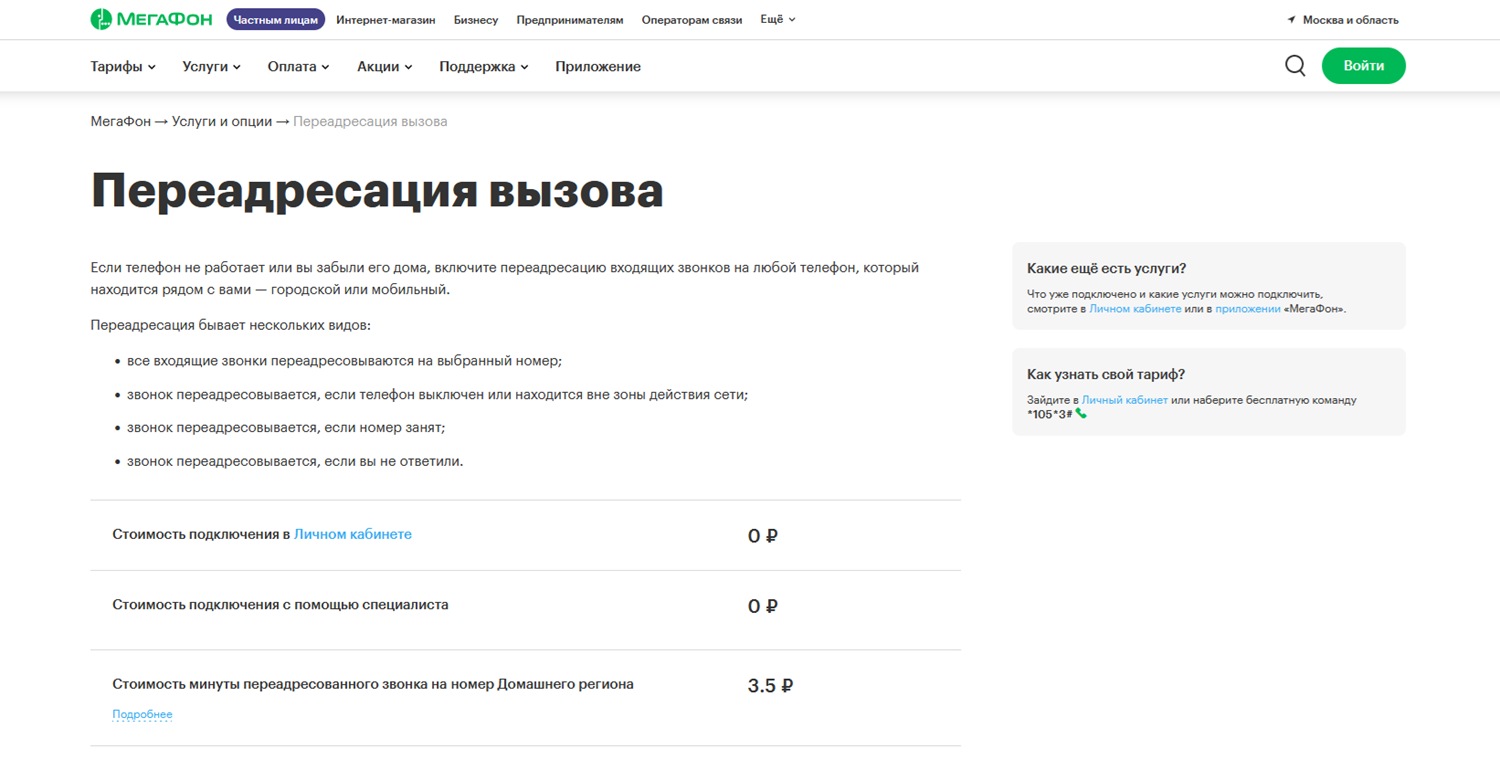Expand the Услуги dropdown menu

tap(211, 67)
